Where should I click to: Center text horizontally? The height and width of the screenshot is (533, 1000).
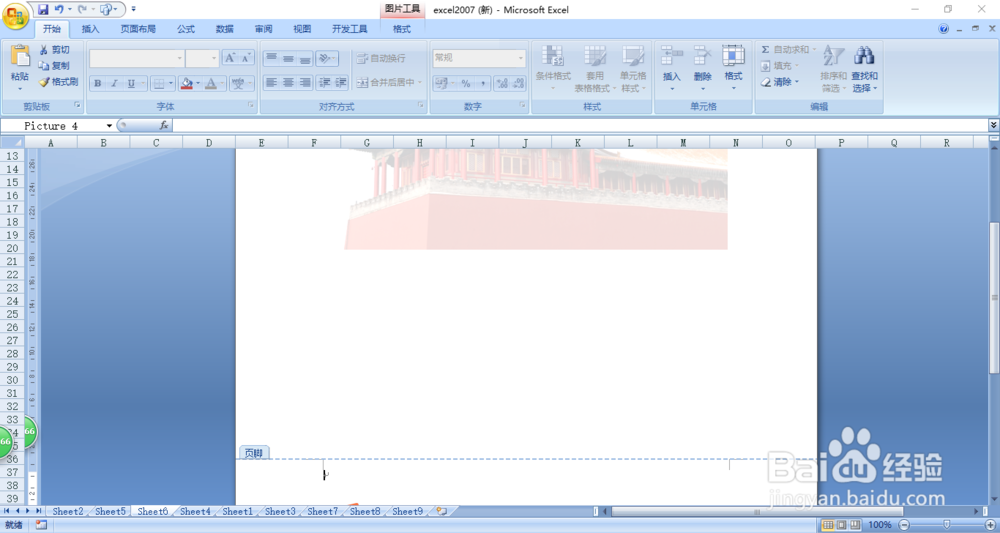tap(288, 83)
